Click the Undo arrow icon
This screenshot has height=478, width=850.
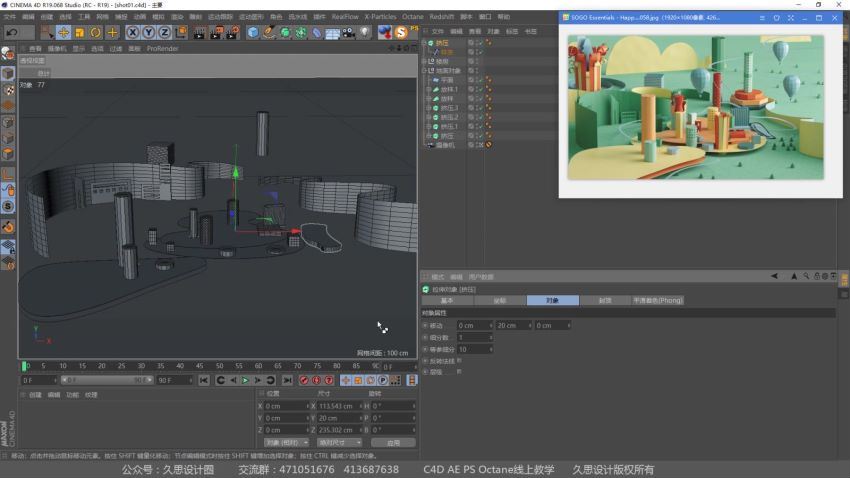point(12,33)
